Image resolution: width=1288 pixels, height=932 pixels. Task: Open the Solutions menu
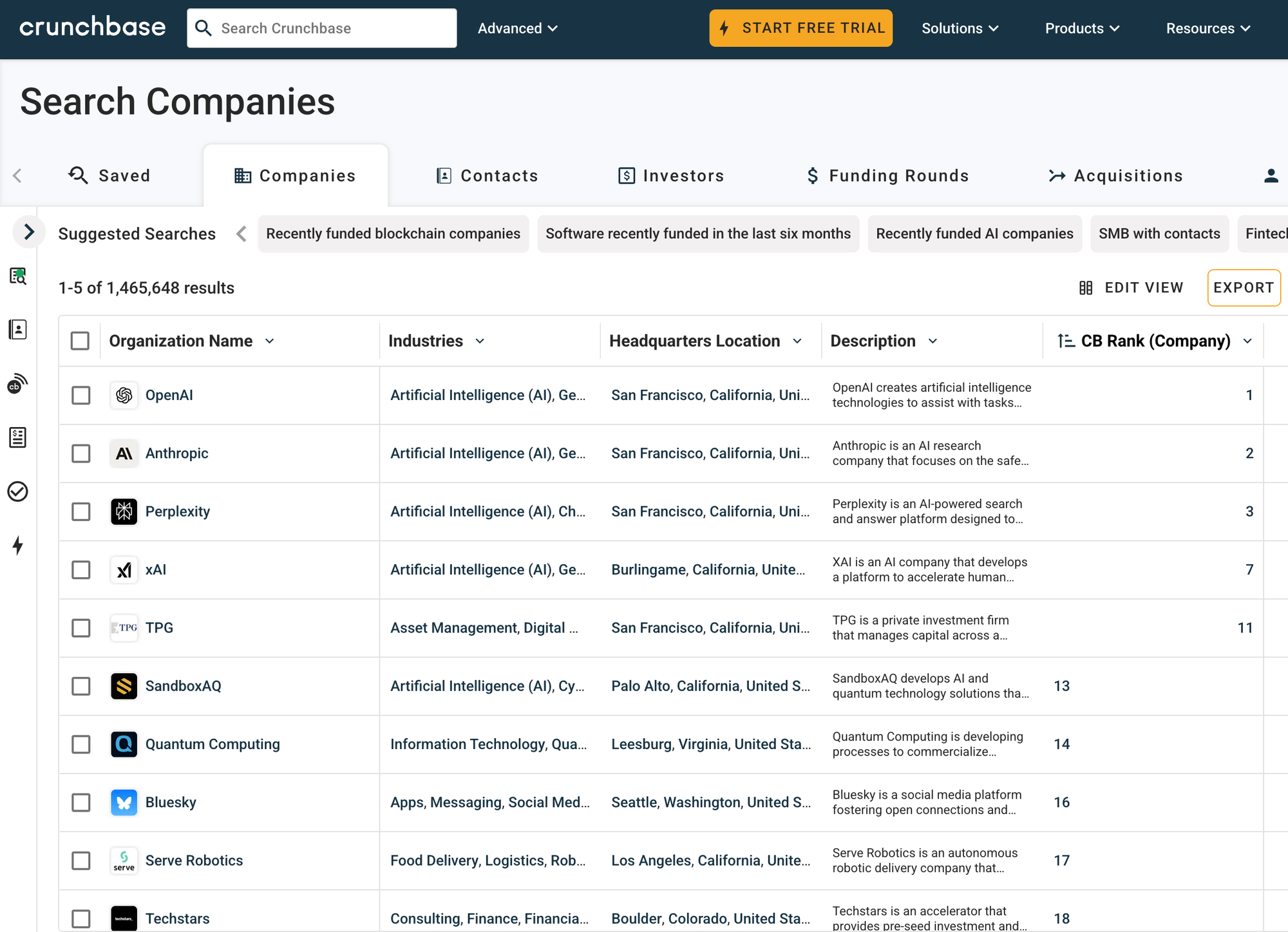click(x=960, y=28)
